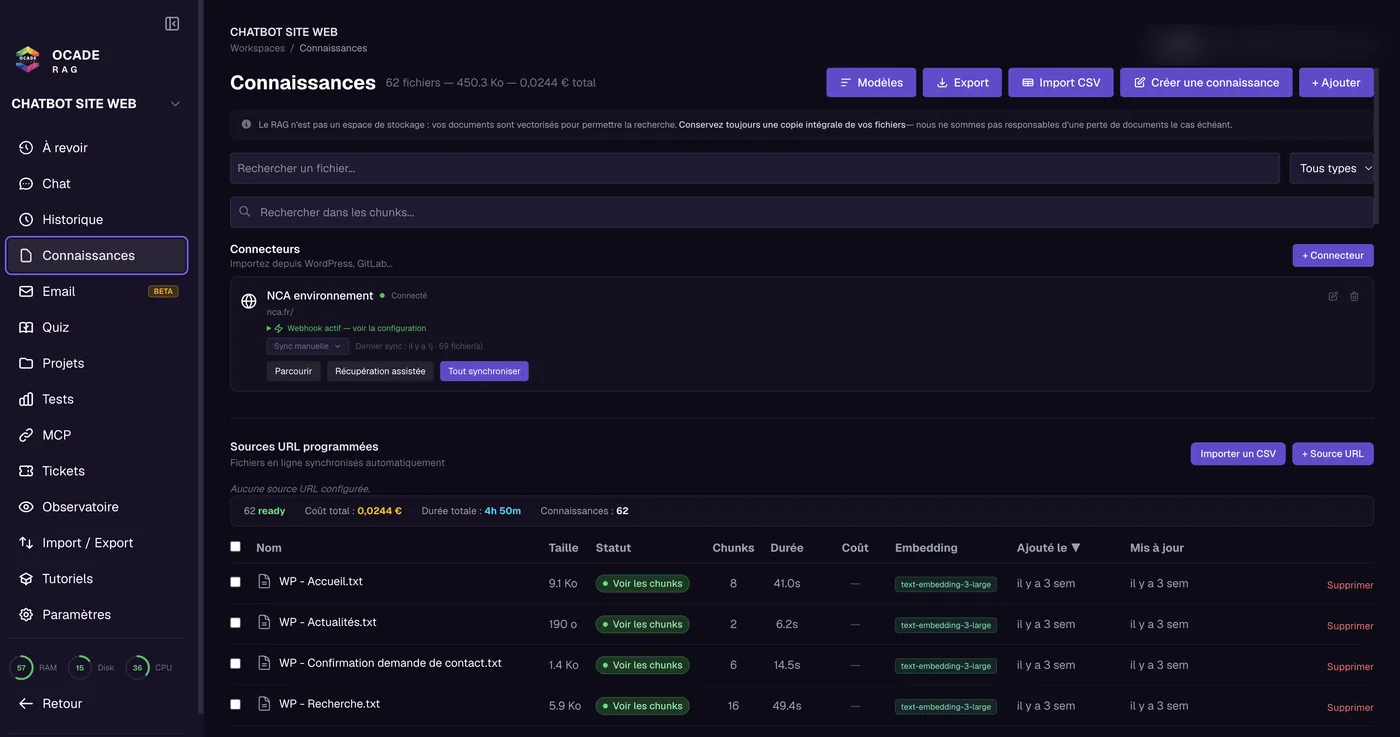
Task: Check WP - Confirmation demande de contact.txt
Action: (236, 664)
